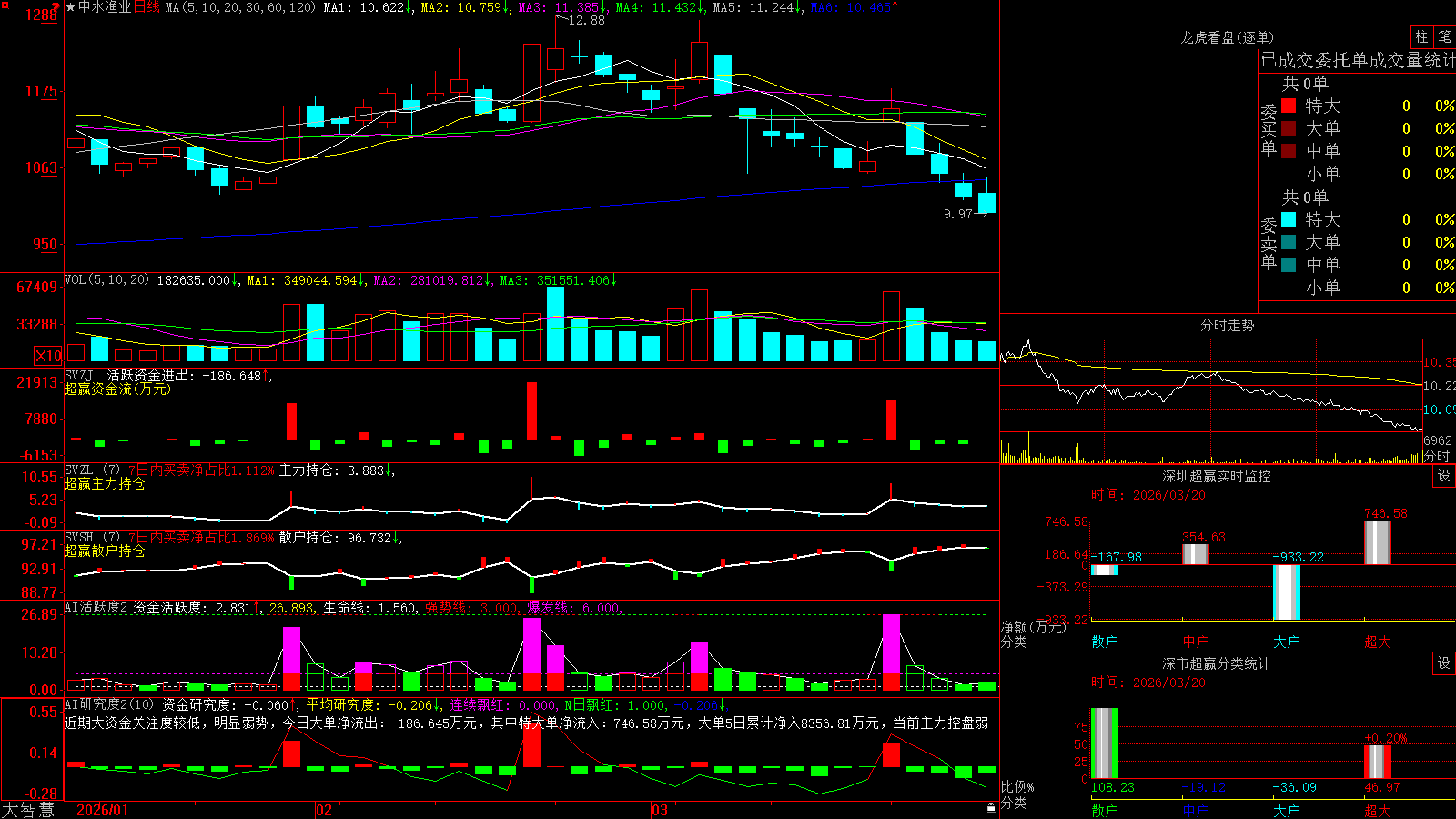1456x819 pixels.
Task: Click the SVZL (7) indicator name
Action: point(92,470)
